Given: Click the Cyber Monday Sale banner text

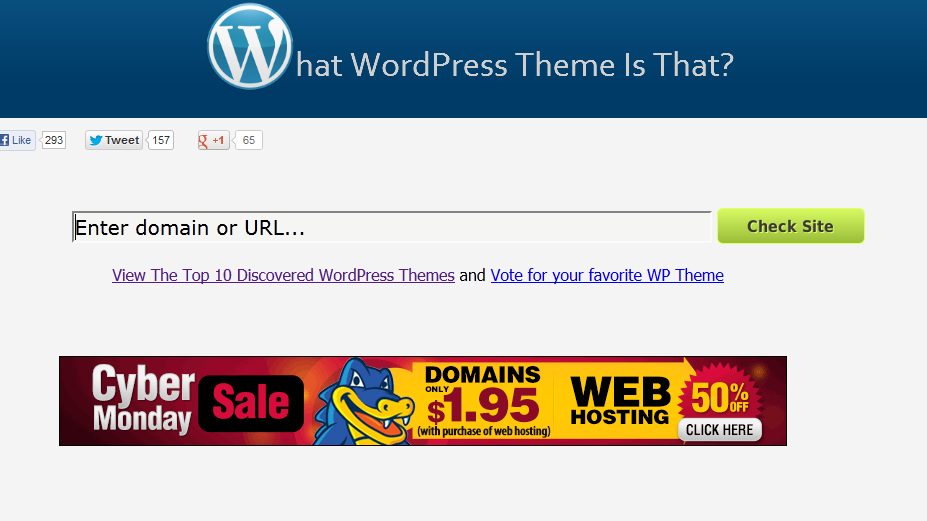Looking at the screenshot, I should (x=144, y=399).
